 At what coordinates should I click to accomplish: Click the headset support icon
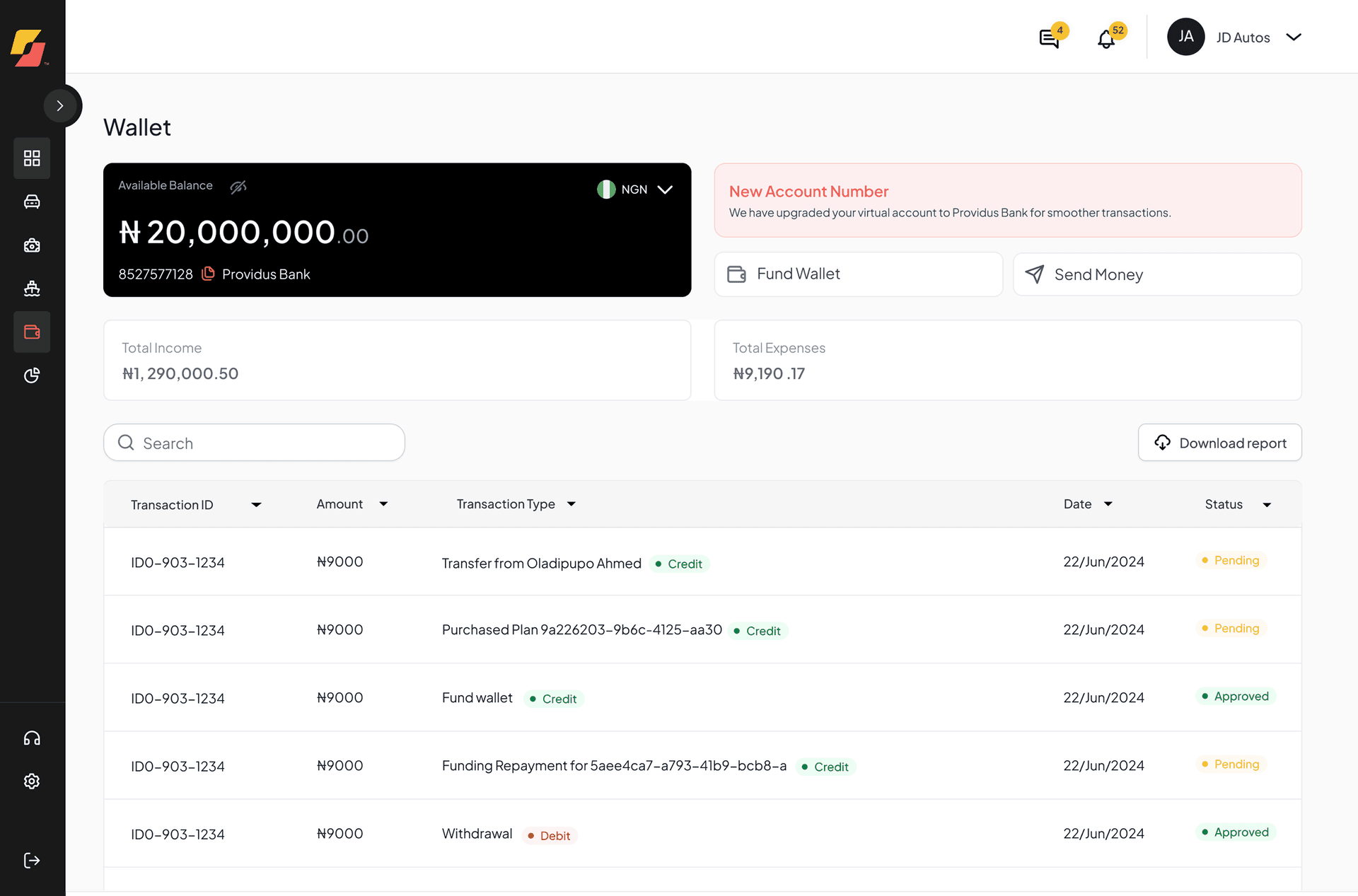[x=32, y=738]
